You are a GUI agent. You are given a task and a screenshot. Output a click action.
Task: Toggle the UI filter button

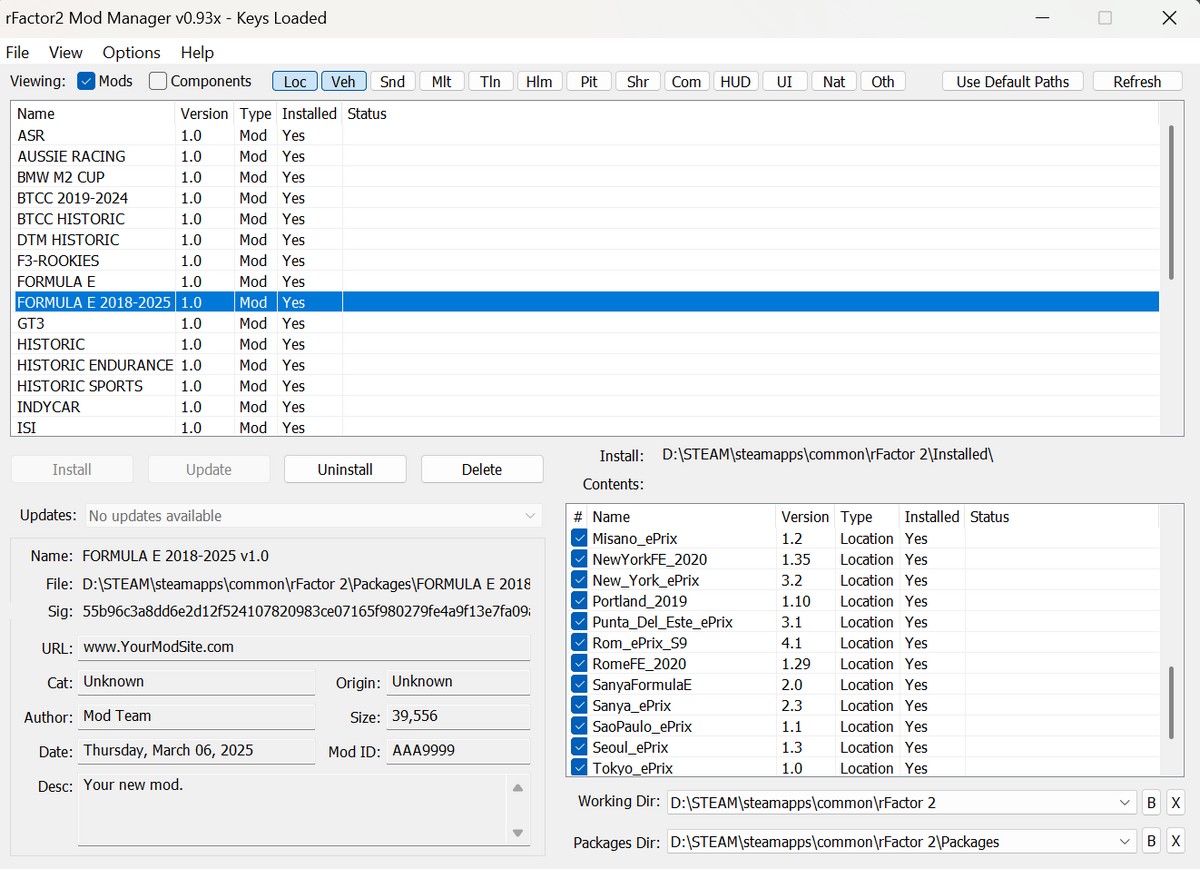pyautogui.click(x=784, y=82)
